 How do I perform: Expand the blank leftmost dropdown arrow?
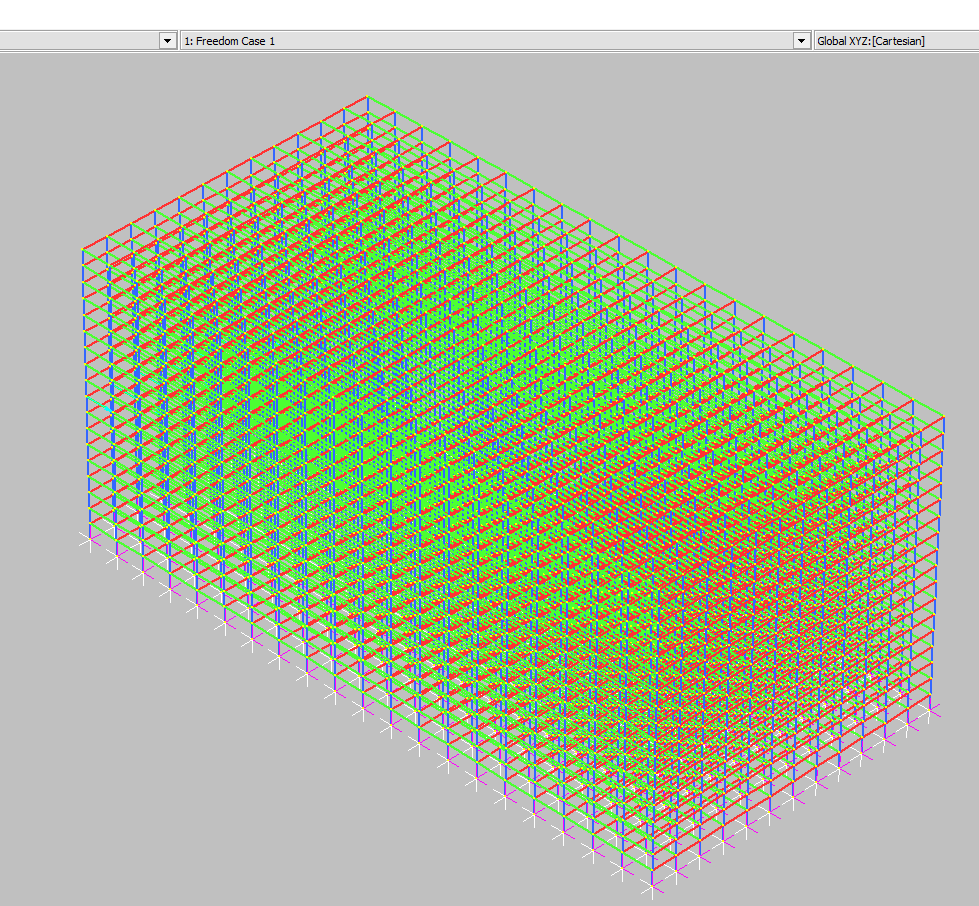[167, 41]
